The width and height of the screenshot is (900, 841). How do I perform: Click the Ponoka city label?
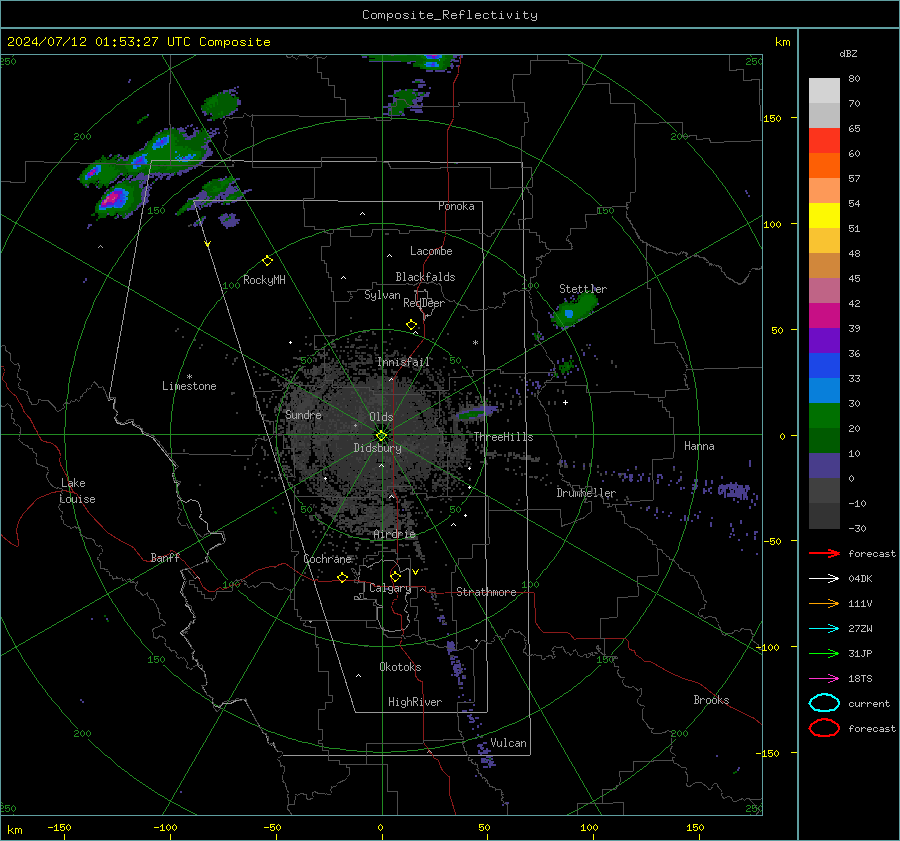[x=456, y=206]
